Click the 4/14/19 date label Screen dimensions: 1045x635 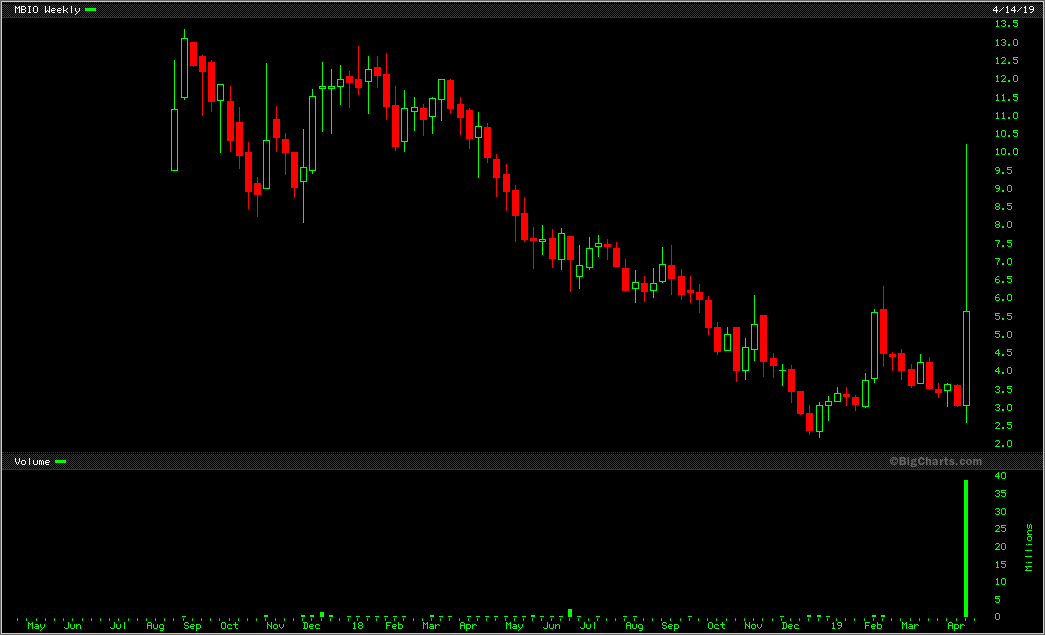1013,9
